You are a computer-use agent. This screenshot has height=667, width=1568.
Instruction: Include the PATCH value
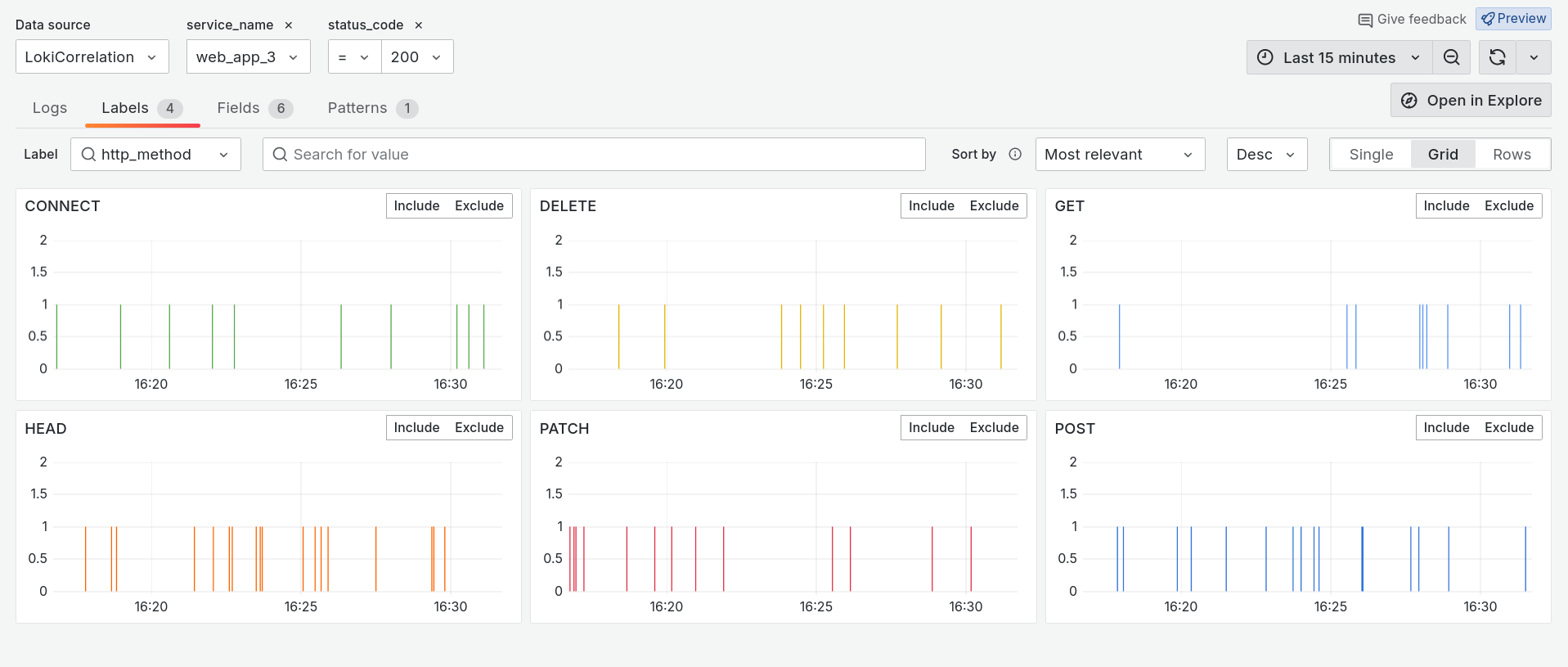[932, 427]
